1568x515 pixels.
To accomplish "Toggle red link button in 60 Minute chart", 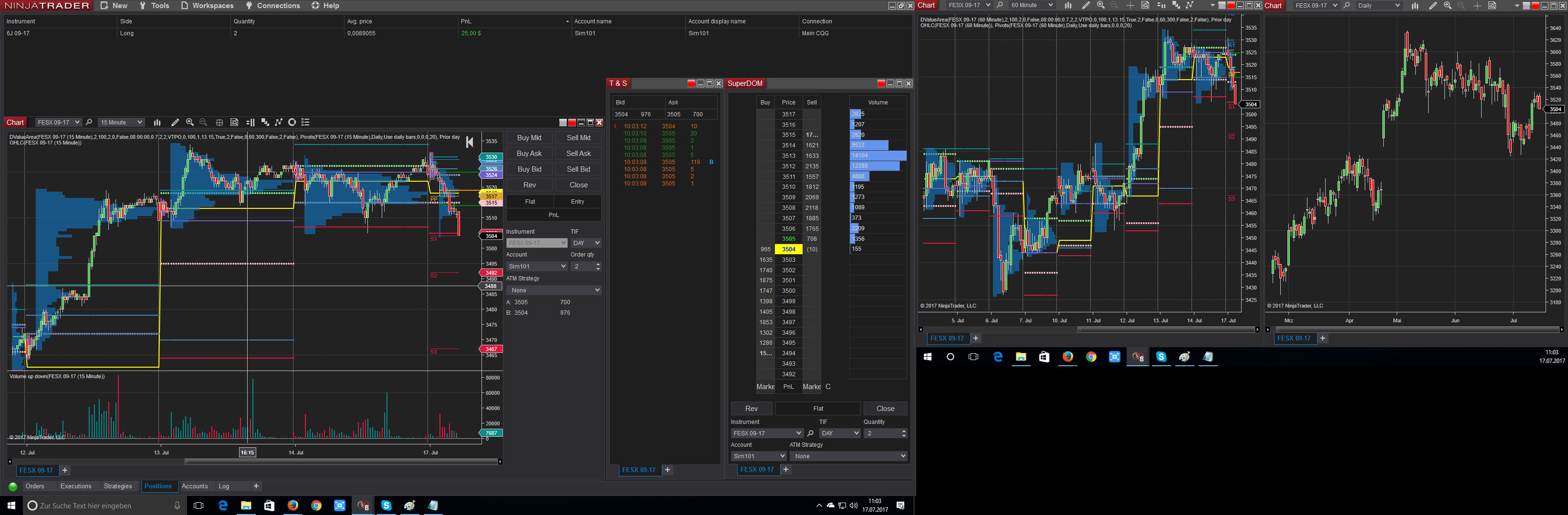I will point(1231,5).
